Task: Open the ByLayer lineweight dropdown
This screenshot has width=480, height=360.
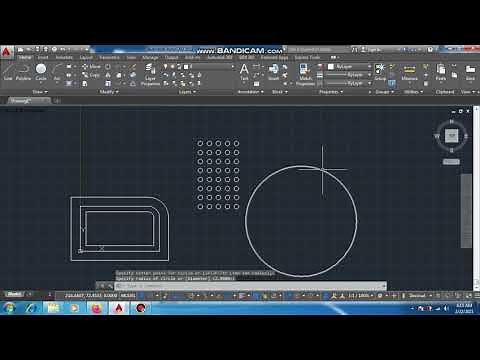Action: 349,75
